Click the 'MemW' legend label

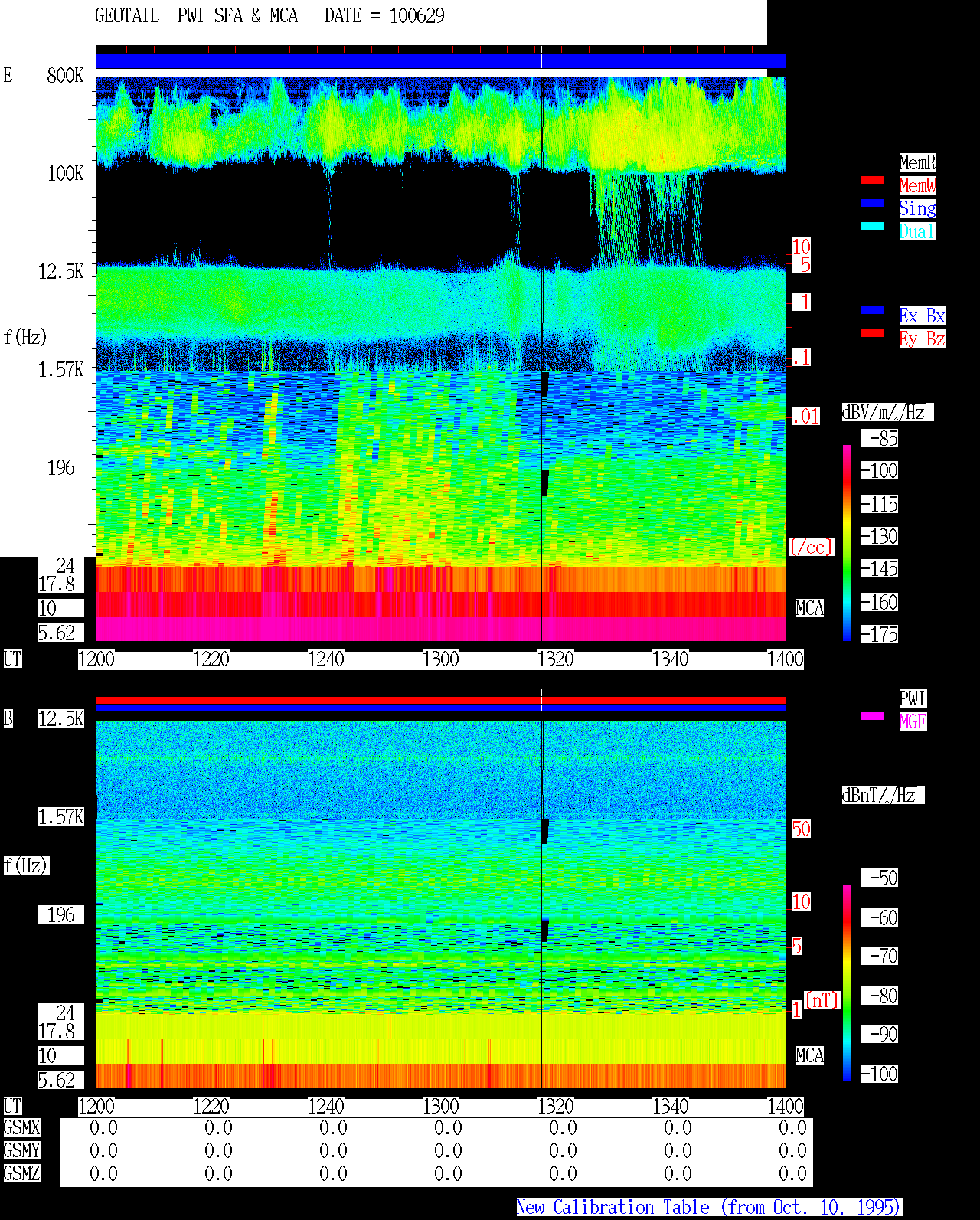pos(917,185)
